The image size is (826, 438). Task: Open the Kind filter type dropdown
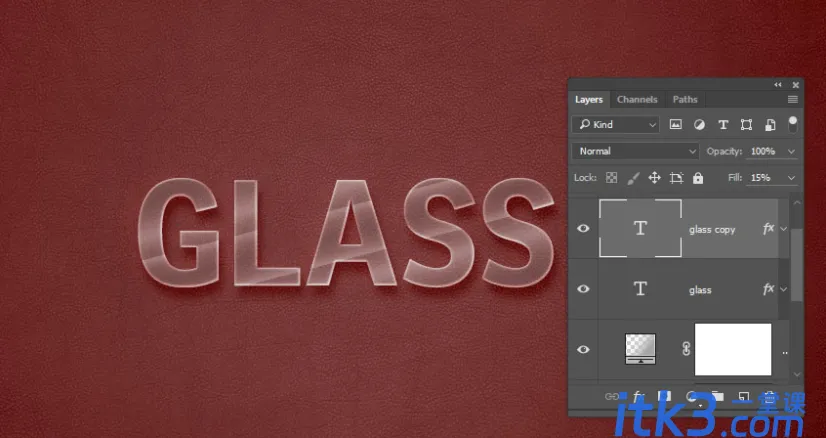[615, 124]
